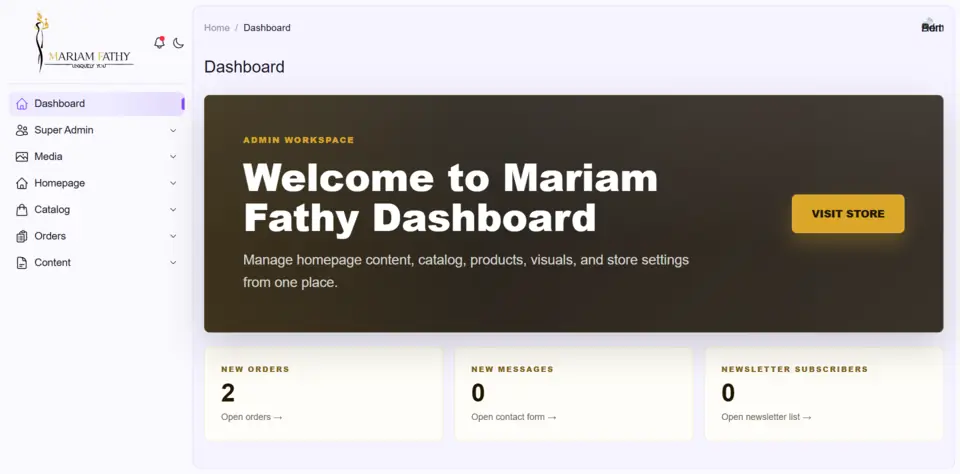Click the NEWSLETTER SUBSCRIBERS card title
Image resolution: width=960 pixels, height=474 pixels.
[795, 369]
